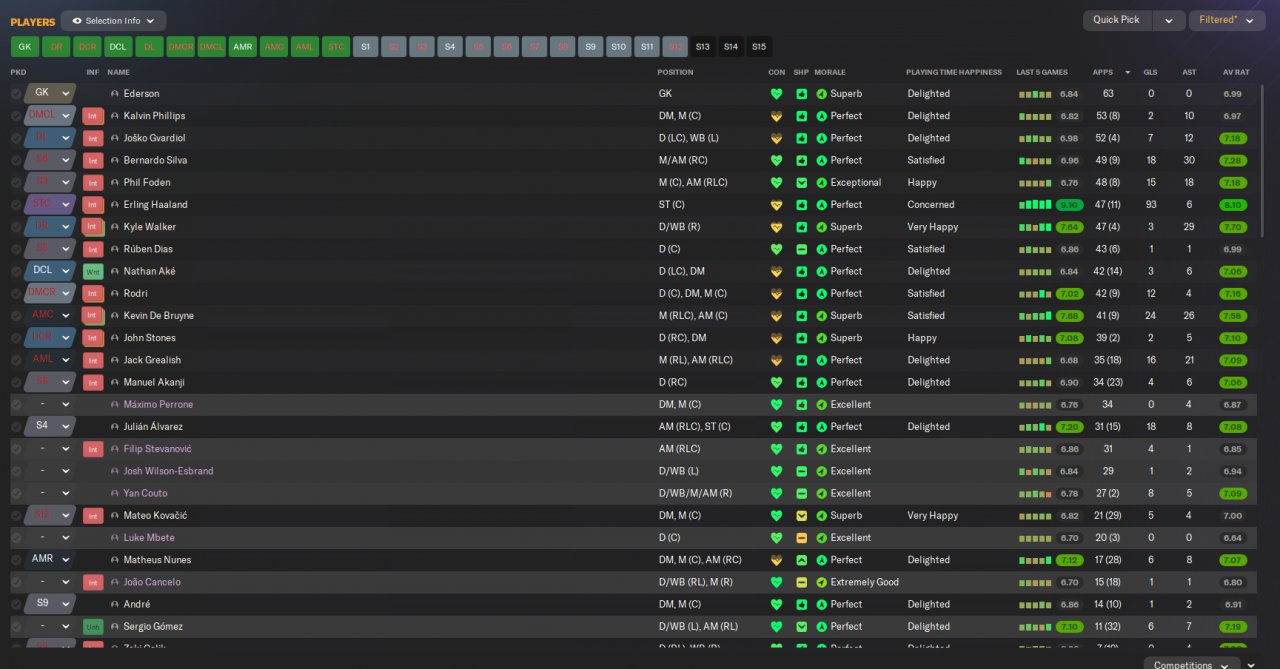Click the Int badge beside João Cancelo
This screenshot has width=1280, height=669.
tap(93, 582)
